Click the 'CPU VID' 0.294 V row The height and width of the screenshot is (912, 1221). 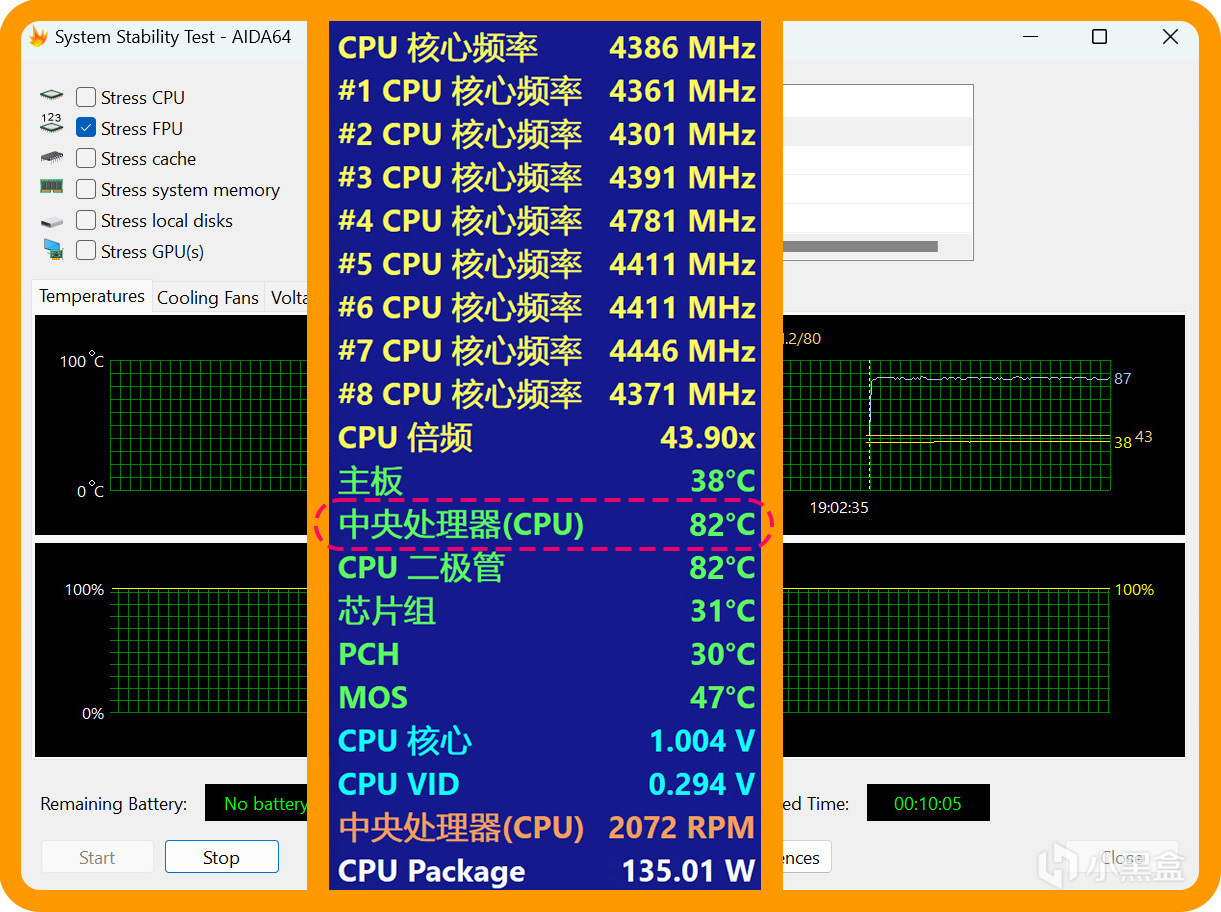point(546,784)
